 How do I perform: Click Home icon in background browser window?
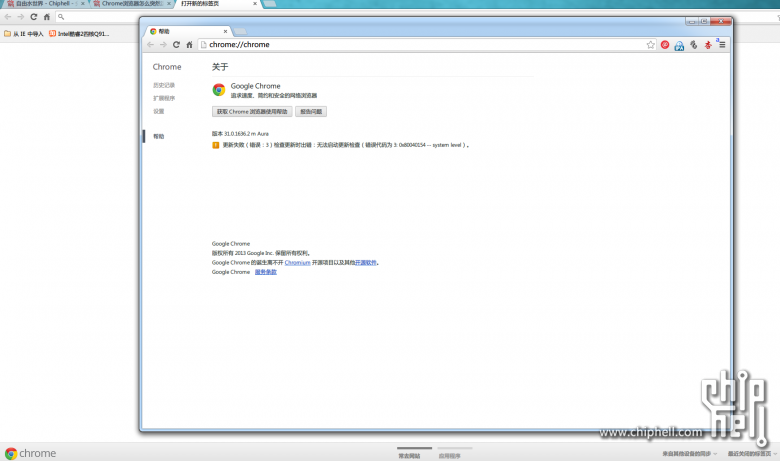coord(47,17)
